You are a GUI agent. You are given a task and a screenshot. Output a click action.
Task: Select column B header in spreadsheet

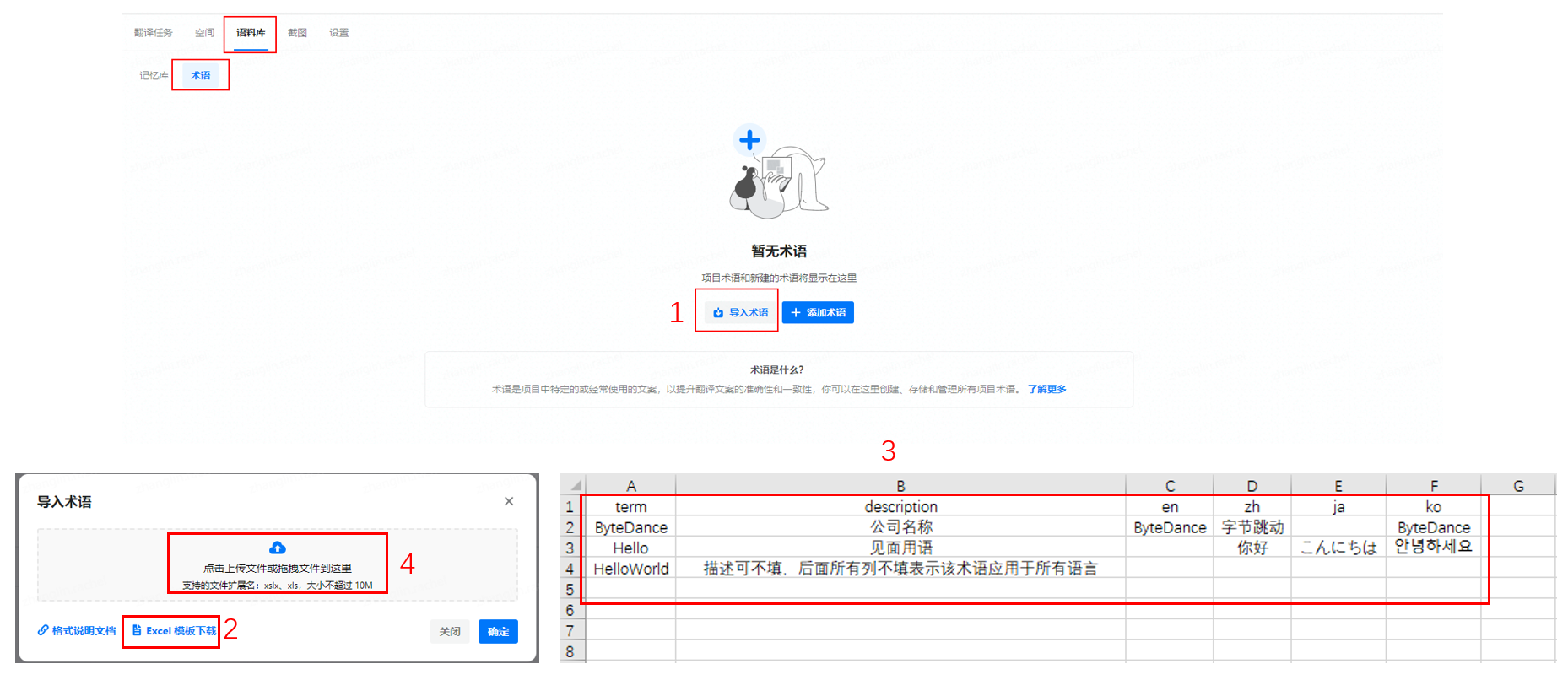[x=900, y=486]
